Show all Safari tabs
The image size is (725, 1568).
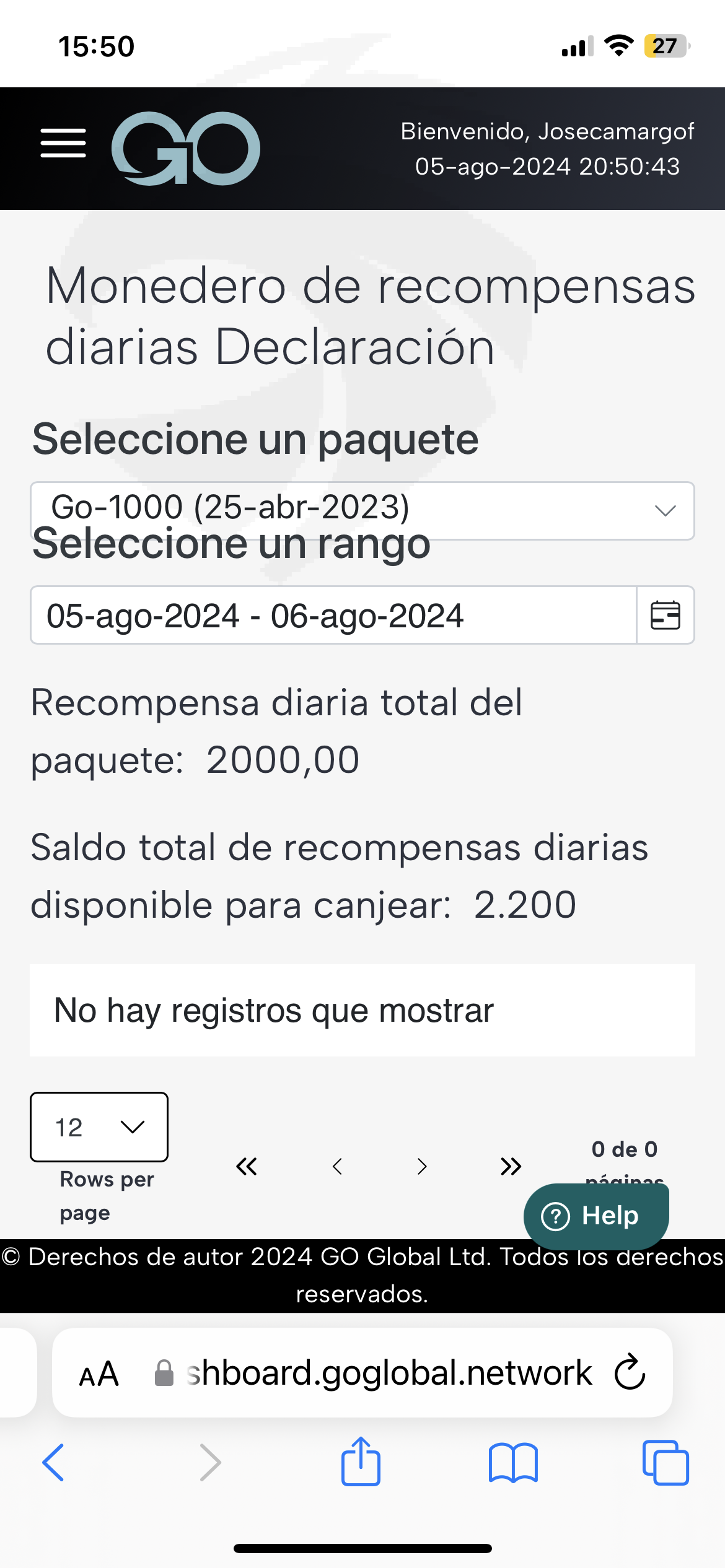[666, 1463]
